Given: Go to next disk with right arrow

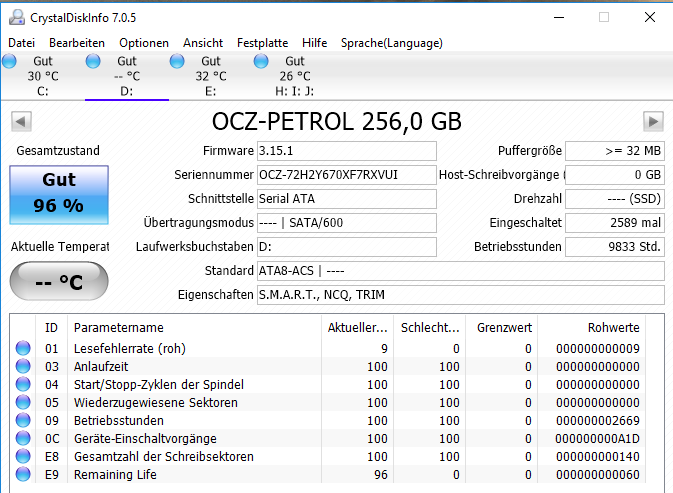Looking at the screenshot, I should tap(653, 121).
